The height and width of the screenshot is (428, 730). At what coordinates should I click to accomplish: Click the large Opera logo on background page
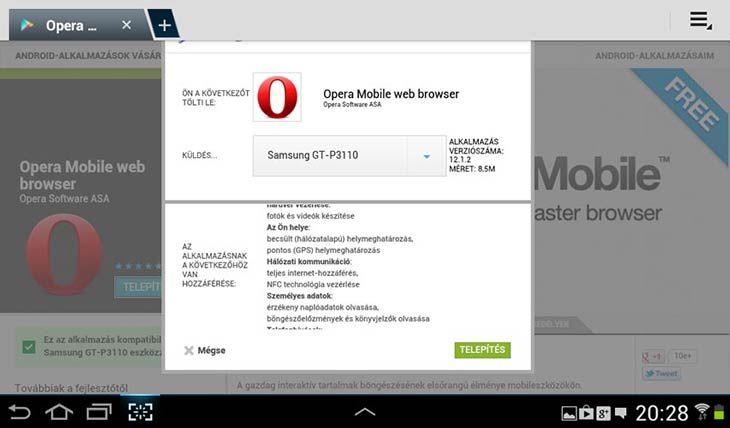tap(64, 254)
